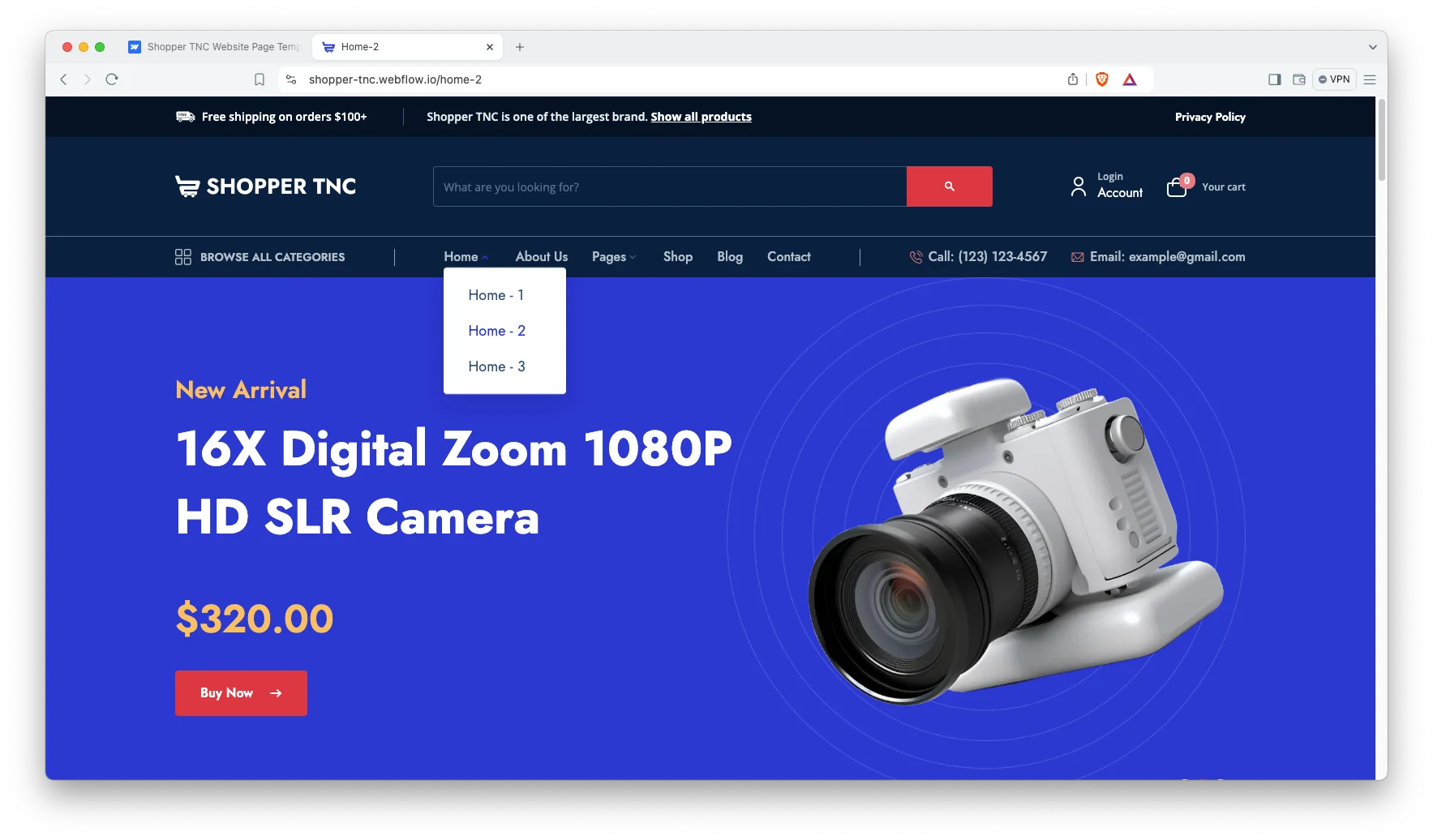Reload the page with refresh icon
Screen dimensions: 1433x840
click(112, 79)
